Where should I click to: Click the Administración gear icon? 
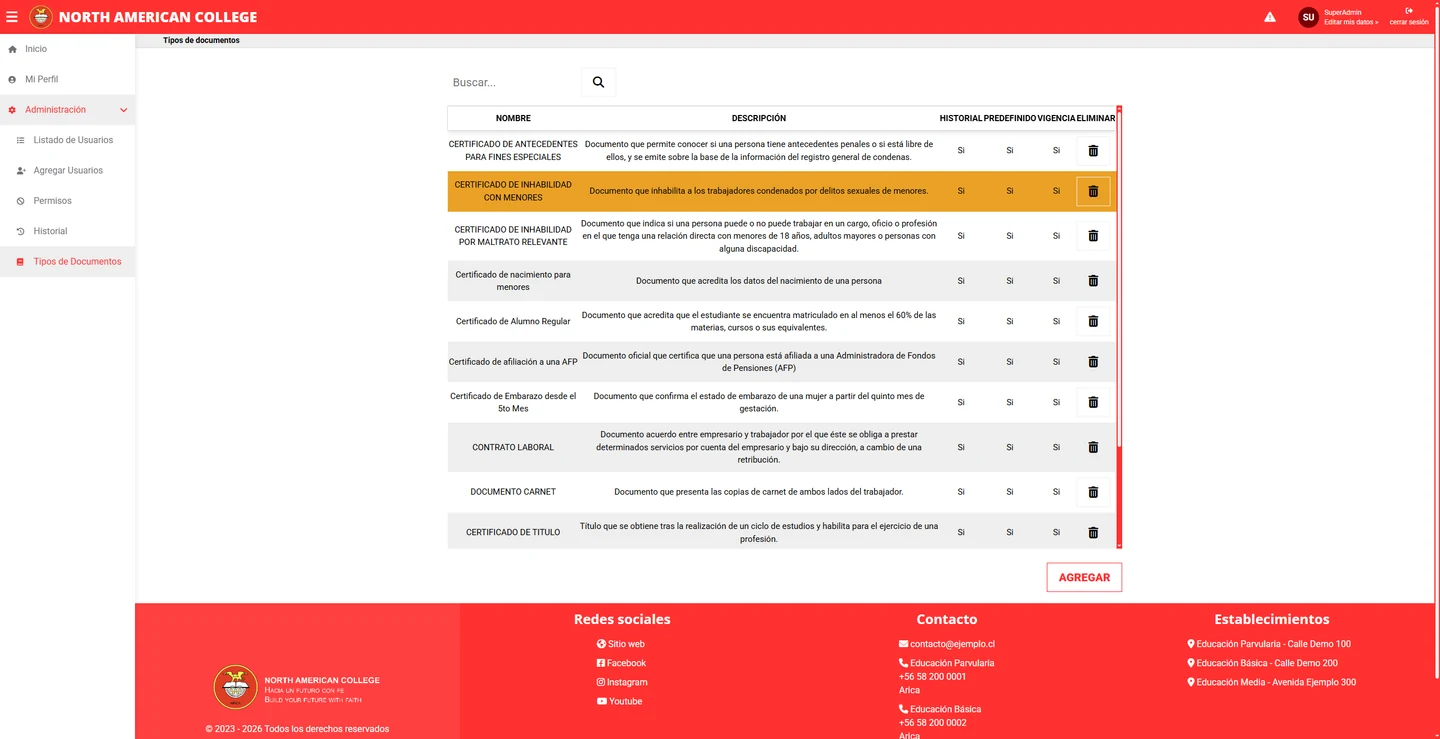12,110
